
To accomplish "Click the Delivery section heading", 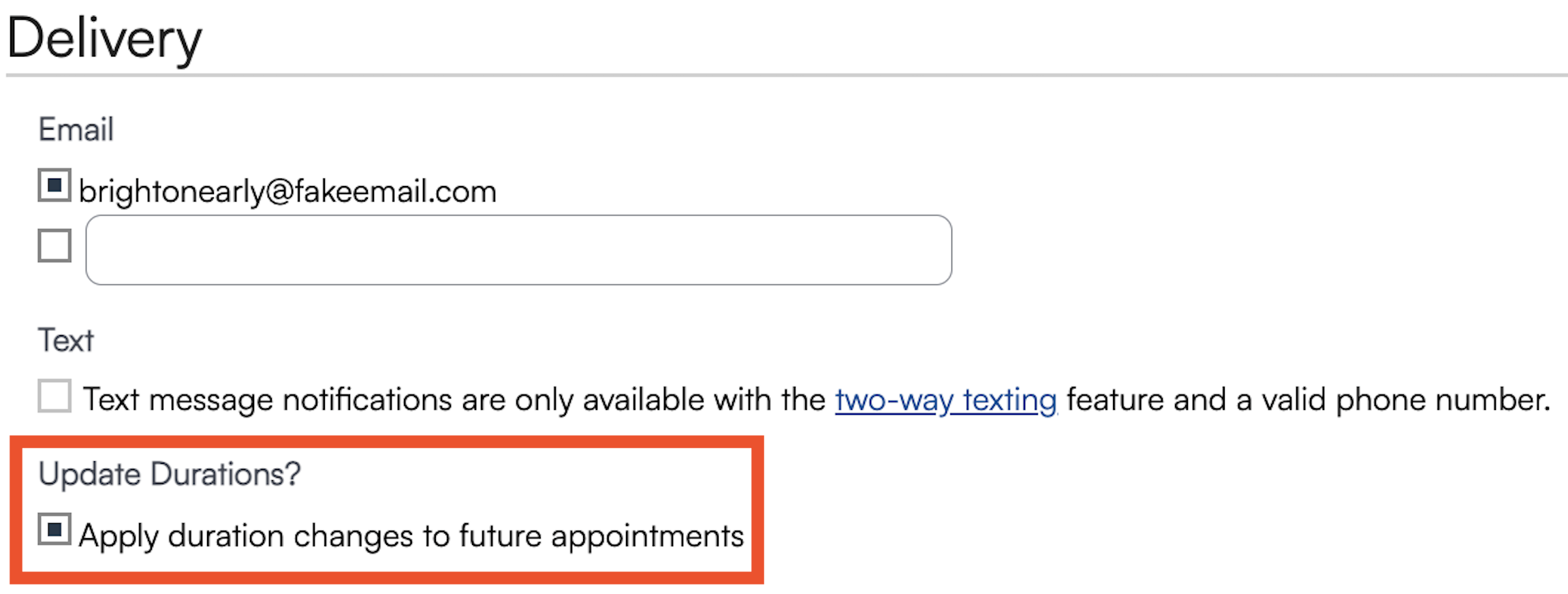I will click(x=104, y=39).
